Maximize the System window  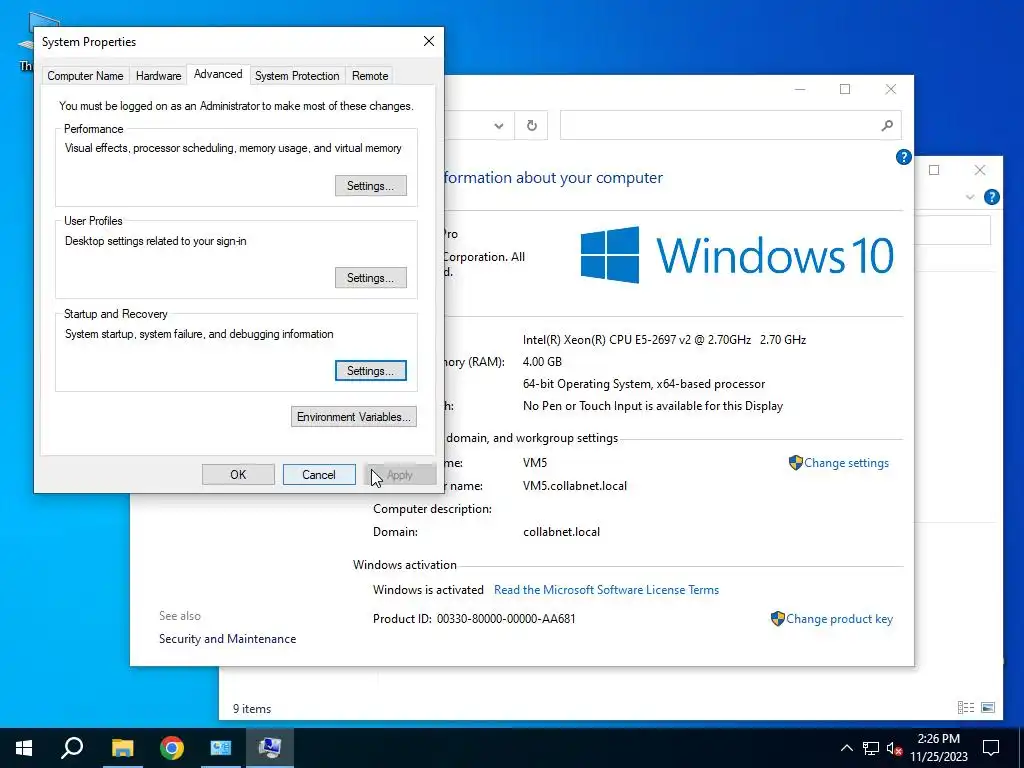(845, 89)
